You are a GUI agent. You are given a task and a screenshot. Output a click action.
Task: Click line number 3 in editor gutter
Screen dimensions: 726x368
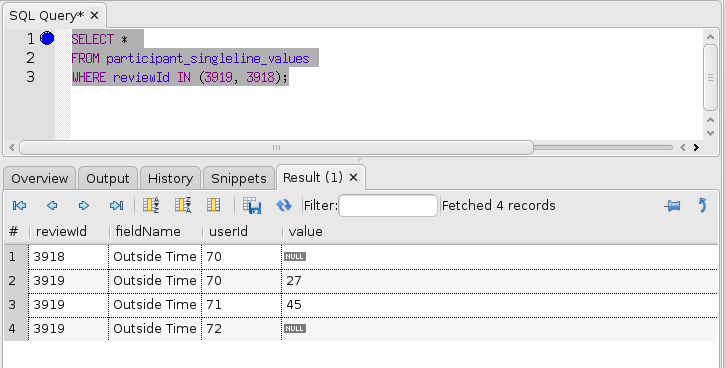tap(30, 77)
